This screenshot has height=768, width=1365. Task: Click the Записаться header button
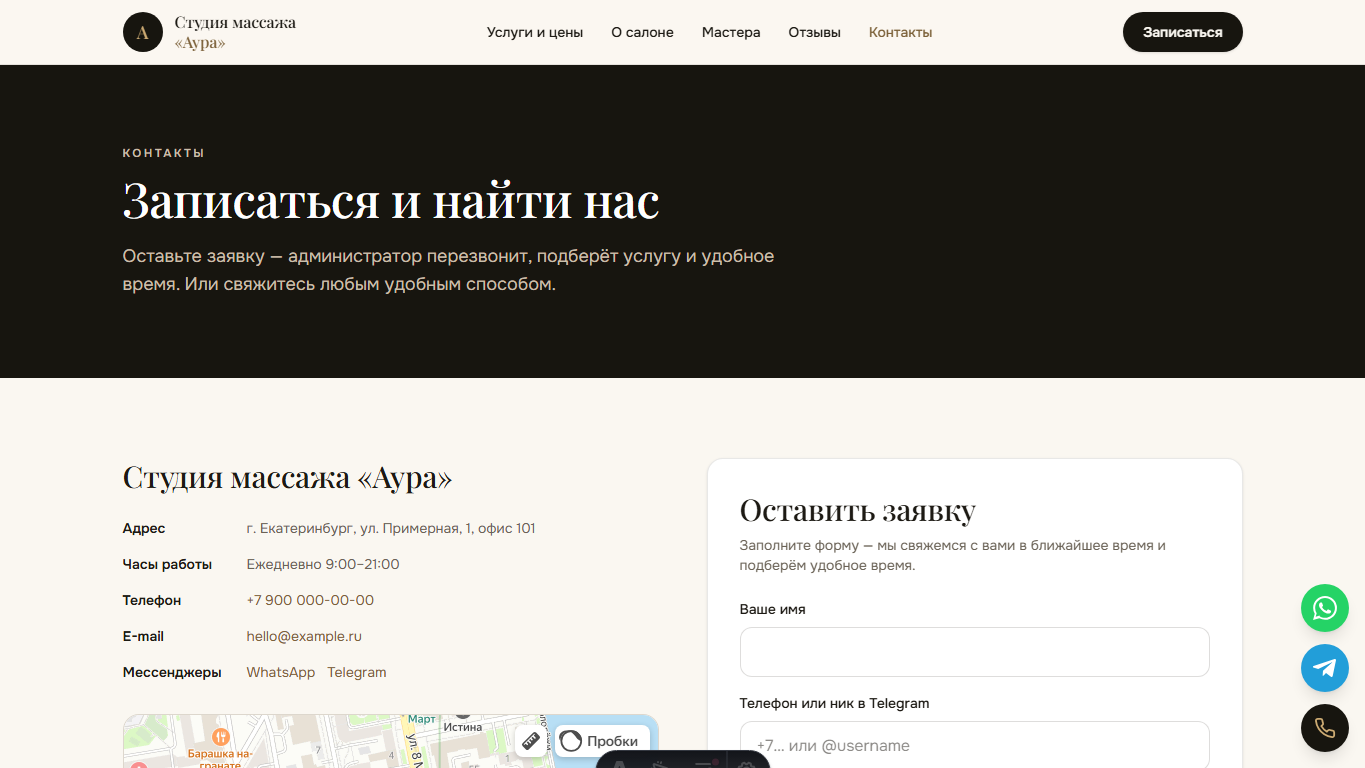[x=1183, y=32]
